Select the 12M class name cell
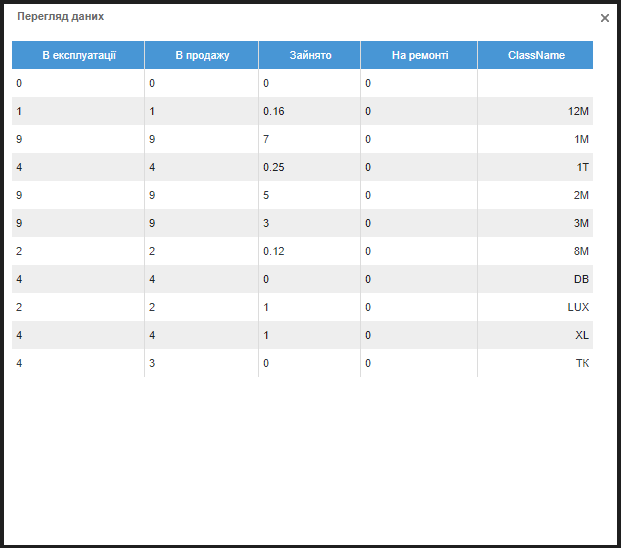This screenshot has width=621, height=548. [x=578, y=111]
